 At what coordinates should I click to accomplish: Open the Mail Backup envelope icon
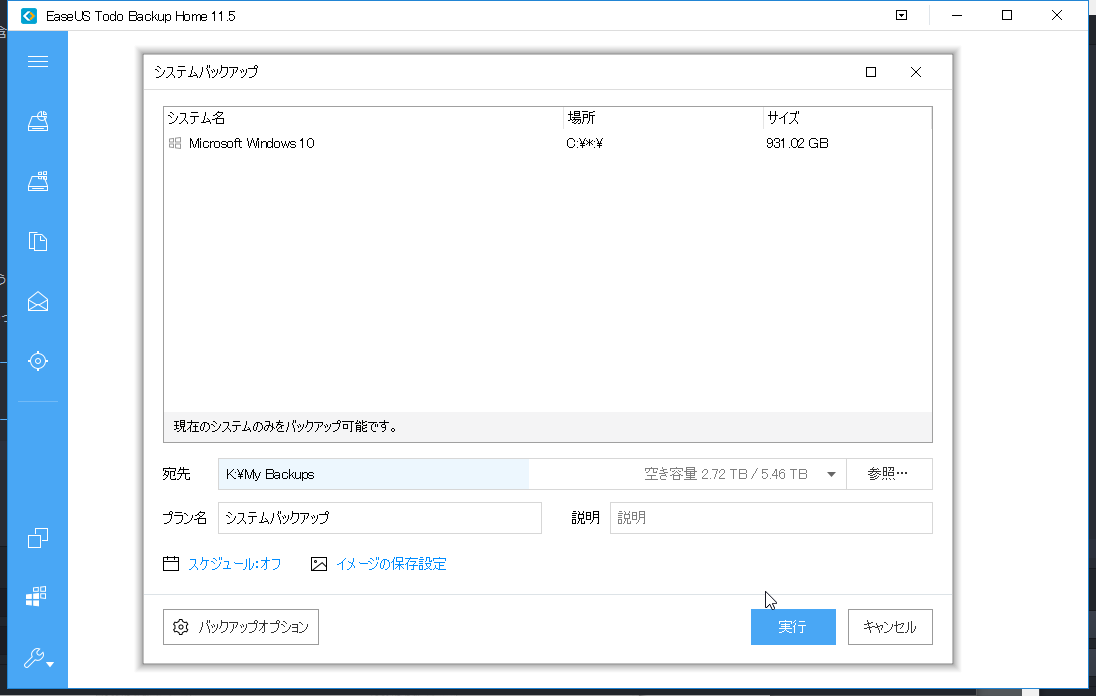click(38, 302)
